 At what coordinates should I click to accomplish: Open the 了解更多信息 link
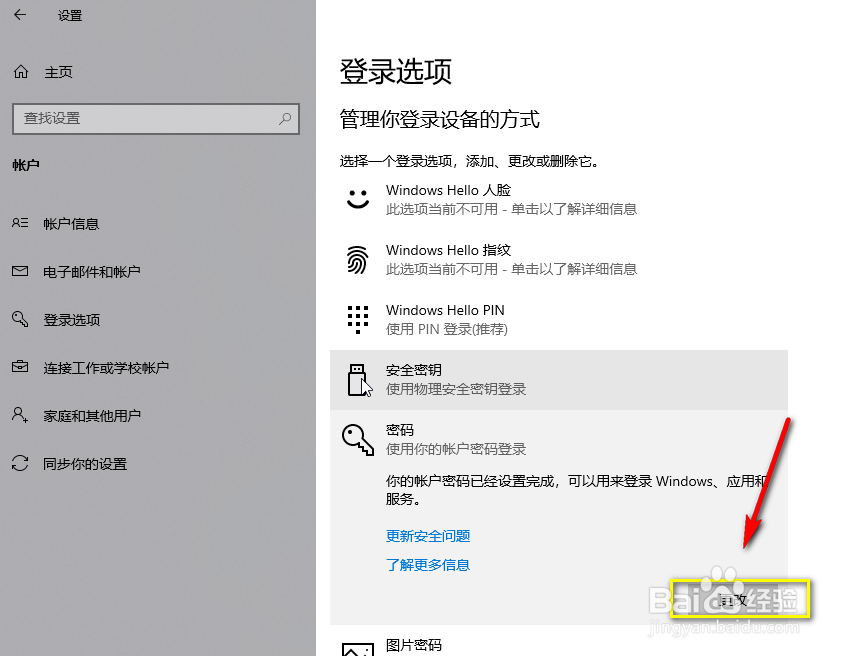click(x=428, y=565)
